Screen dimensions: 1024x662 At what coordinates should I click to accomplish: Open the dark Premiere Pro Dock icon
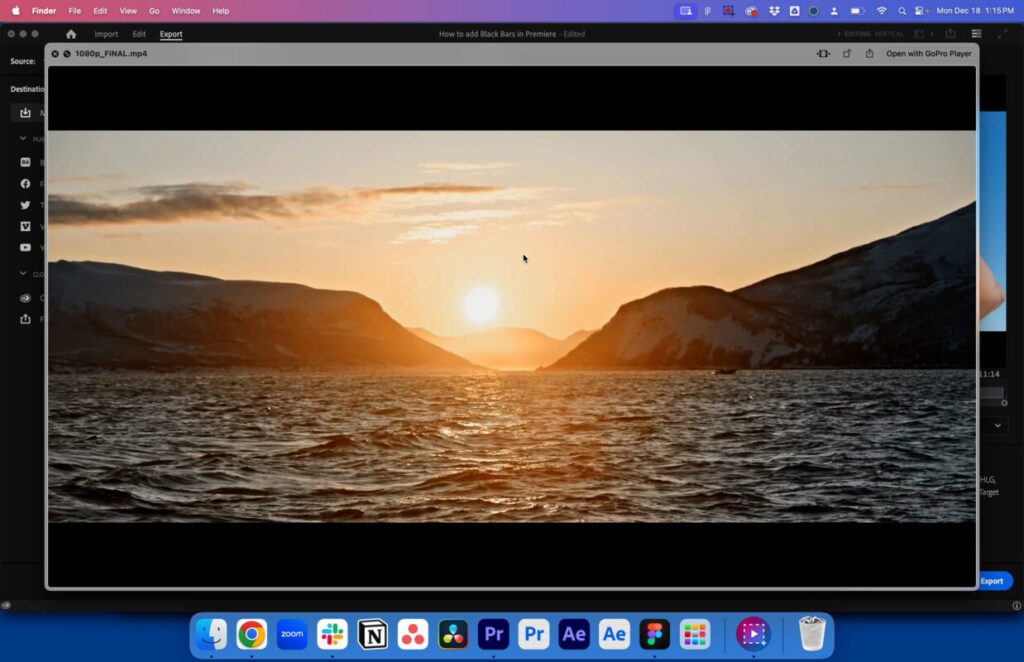tap(494, 634)
